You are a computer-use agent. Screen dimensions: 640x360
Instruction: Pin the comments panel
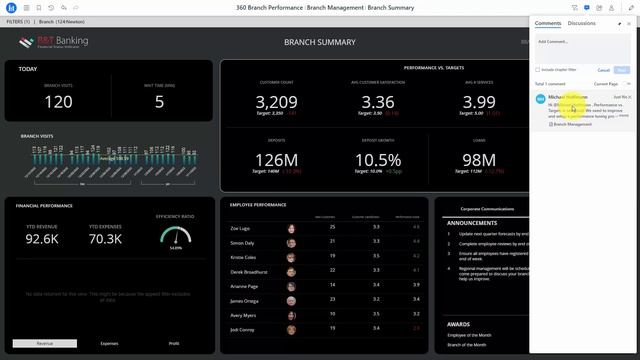coord(620,24)
